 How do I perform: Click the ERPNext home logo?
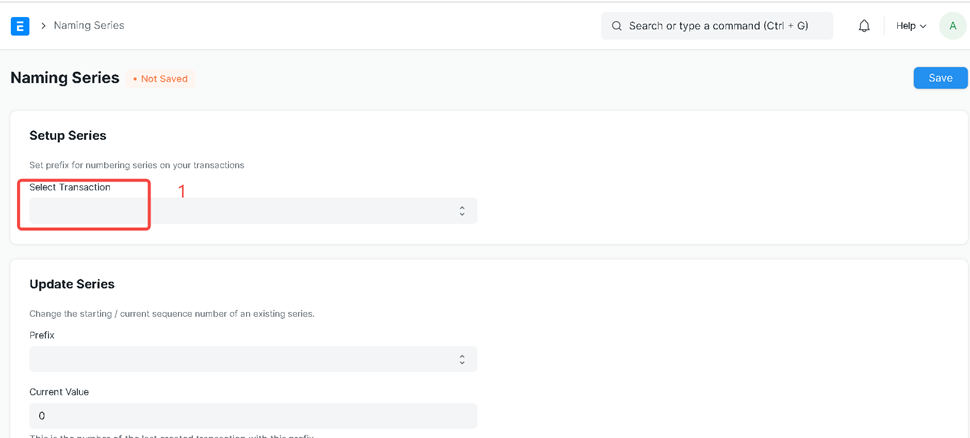(20, 26)
